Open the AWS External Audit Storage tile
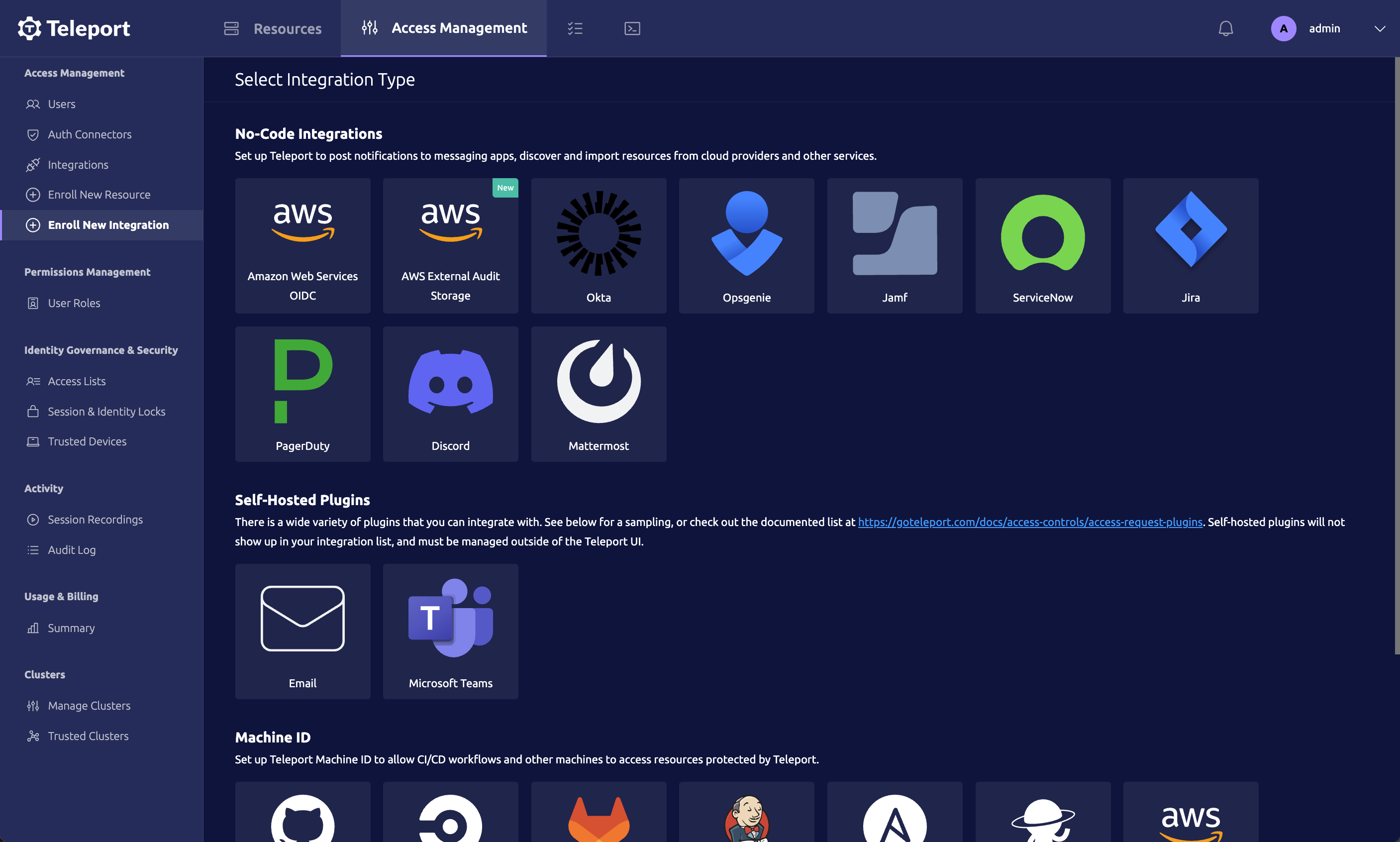The width and height of the screenshot is (1400, 842). 450,246
